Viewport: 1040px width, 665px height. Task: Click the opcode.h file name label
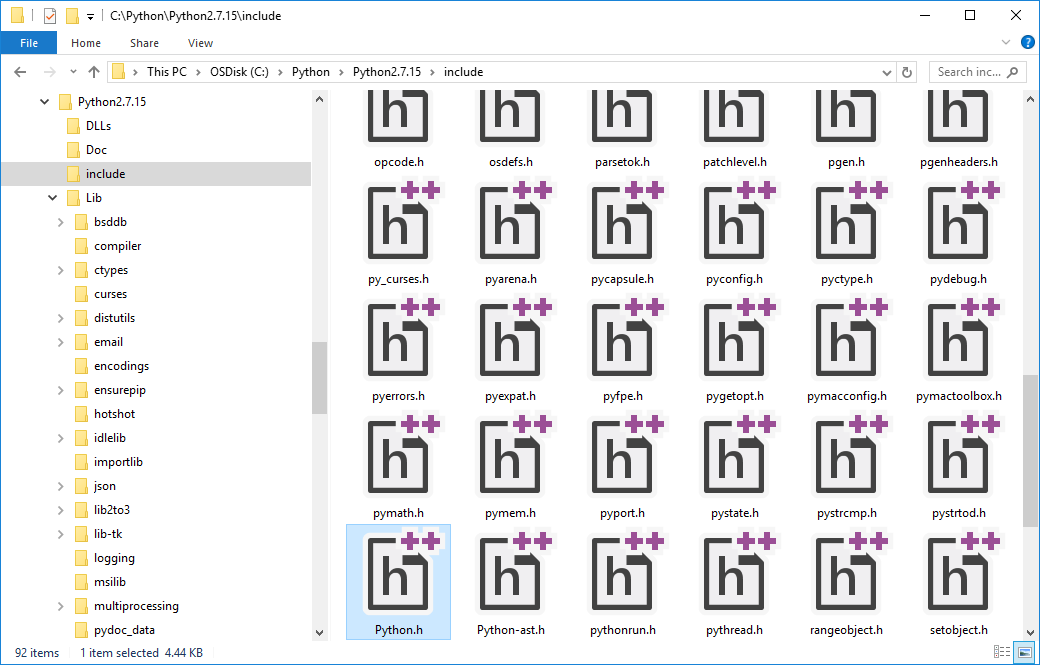(398, 162)
